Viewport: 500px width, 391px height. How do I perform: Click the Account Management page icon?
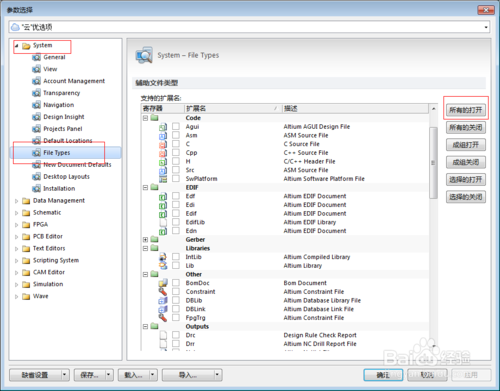(x=36, y=81)
